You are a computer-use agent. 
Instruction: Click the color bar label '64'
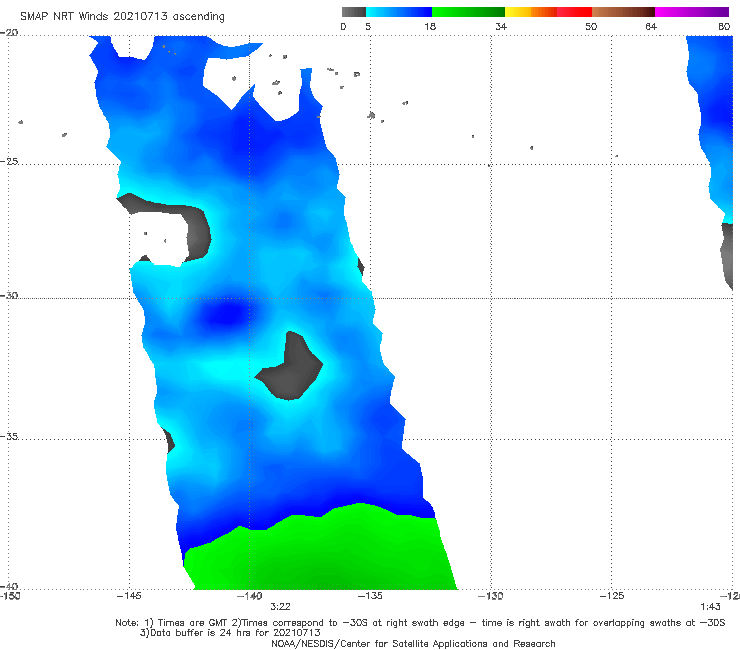651,26
